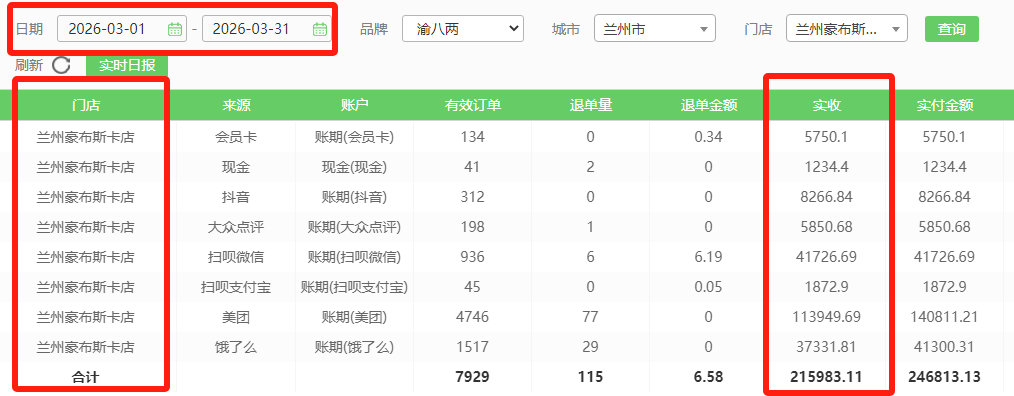Click the 账期(美团) account cell

(354, 317)
